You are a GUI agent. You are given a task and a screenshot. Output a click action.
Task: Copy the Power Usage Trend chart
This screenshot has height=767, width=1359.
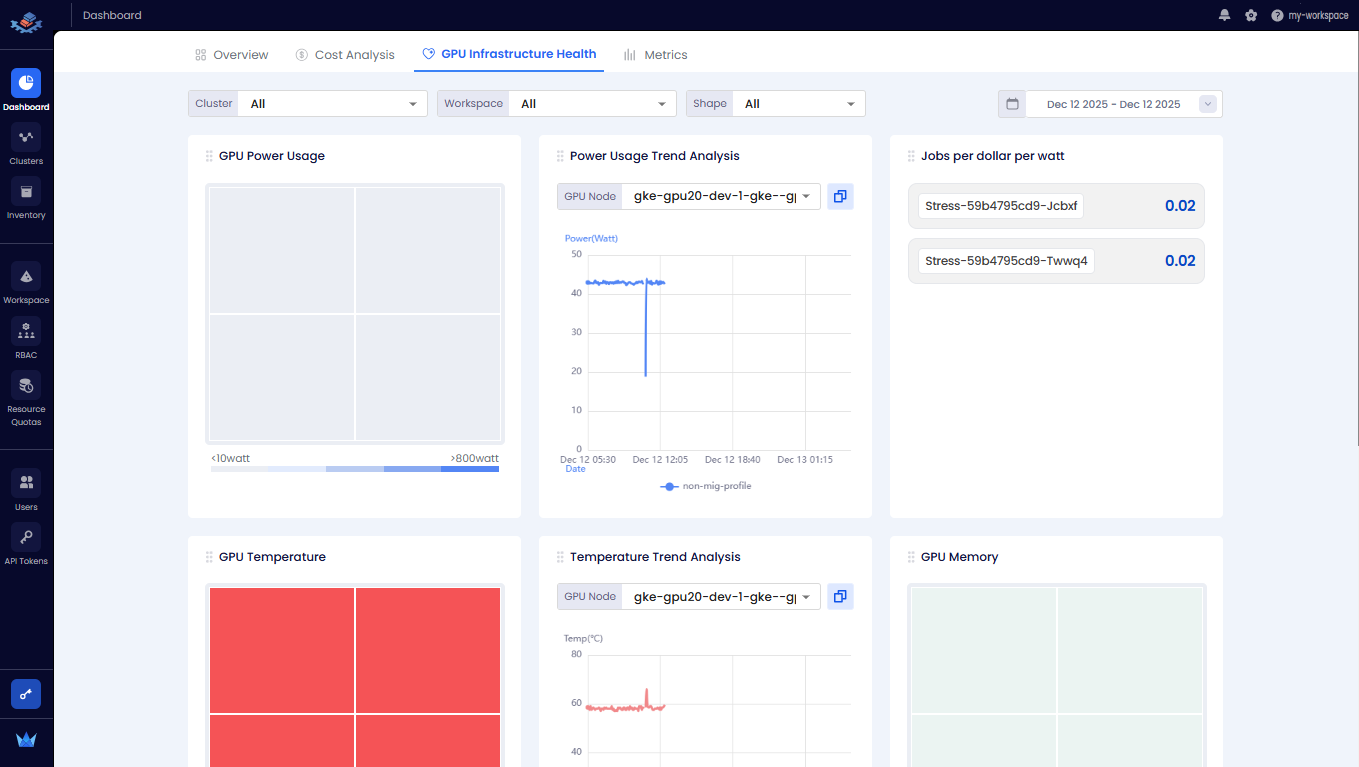click(840, 196)
